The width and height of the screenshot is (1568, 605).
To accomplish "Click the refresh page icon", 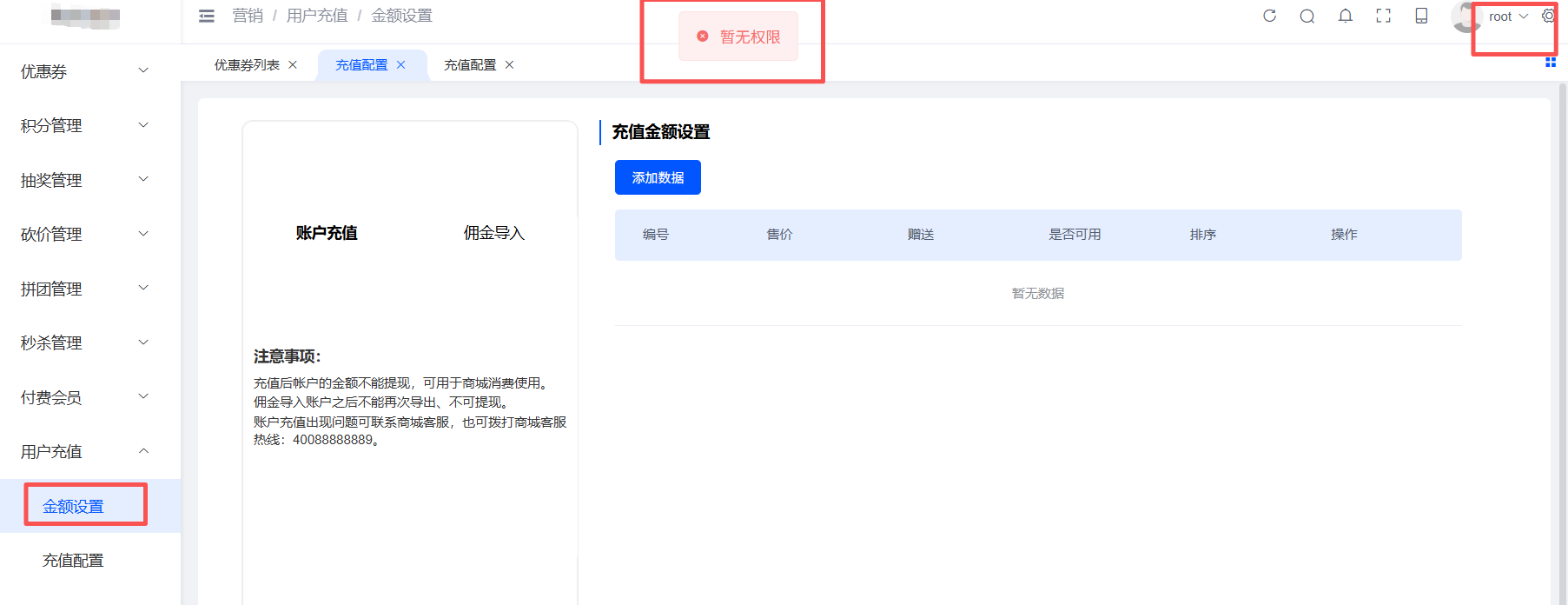I will pyautogui.click(x=1269, y=16).
